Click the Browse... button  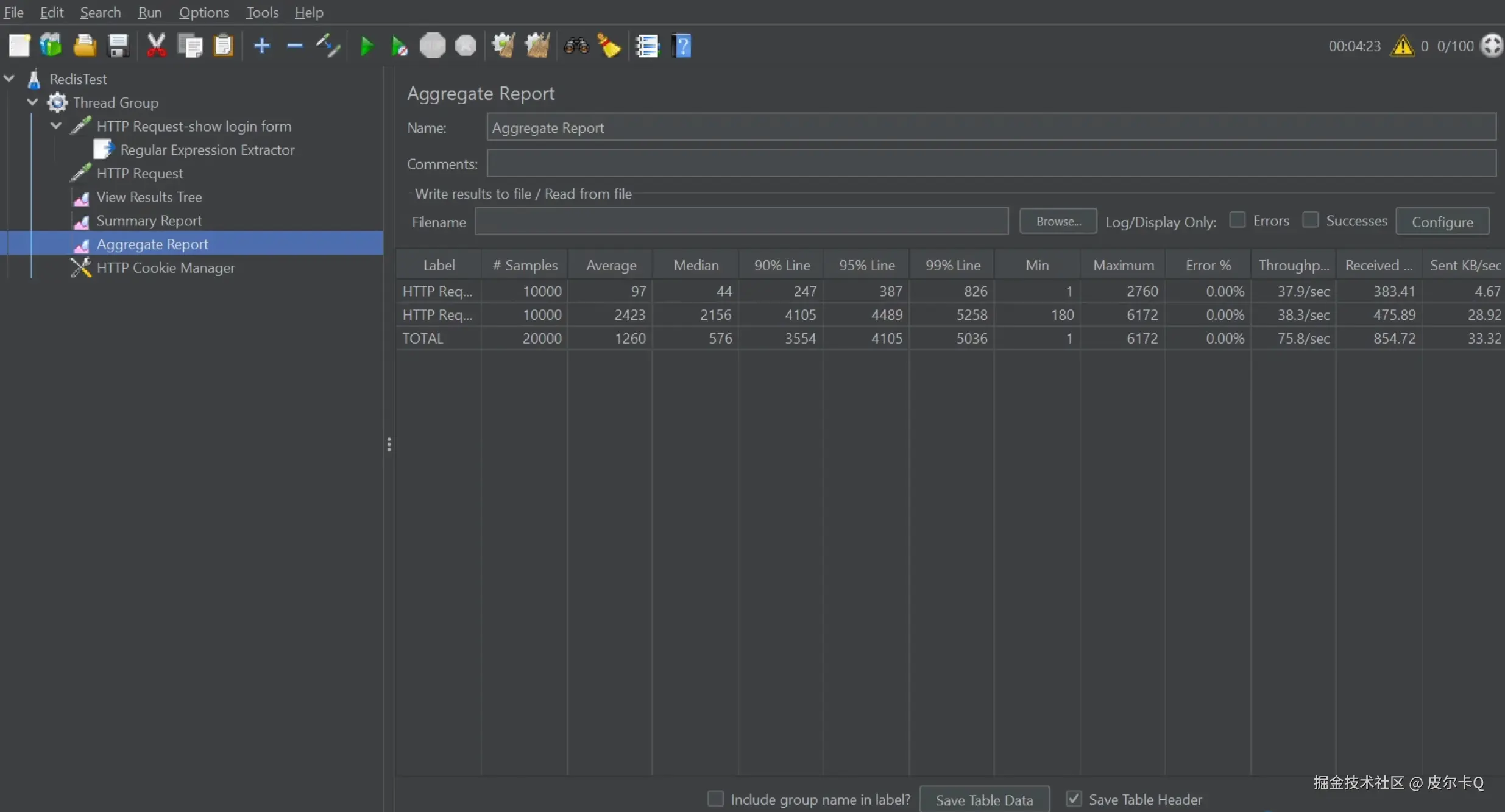[1058, 221]
